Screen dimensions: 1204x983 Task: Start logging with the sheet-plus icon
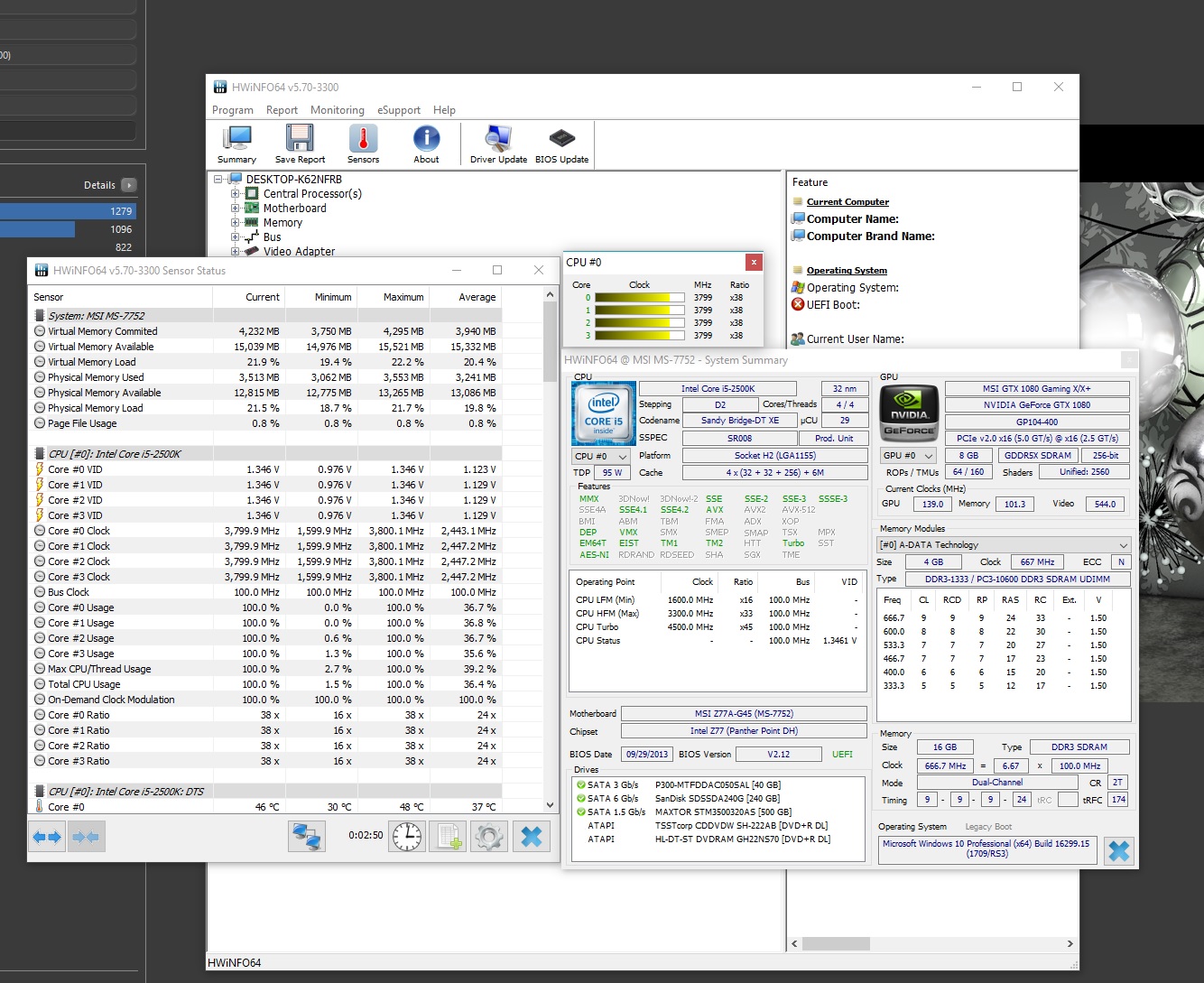(x=449, y=836)
